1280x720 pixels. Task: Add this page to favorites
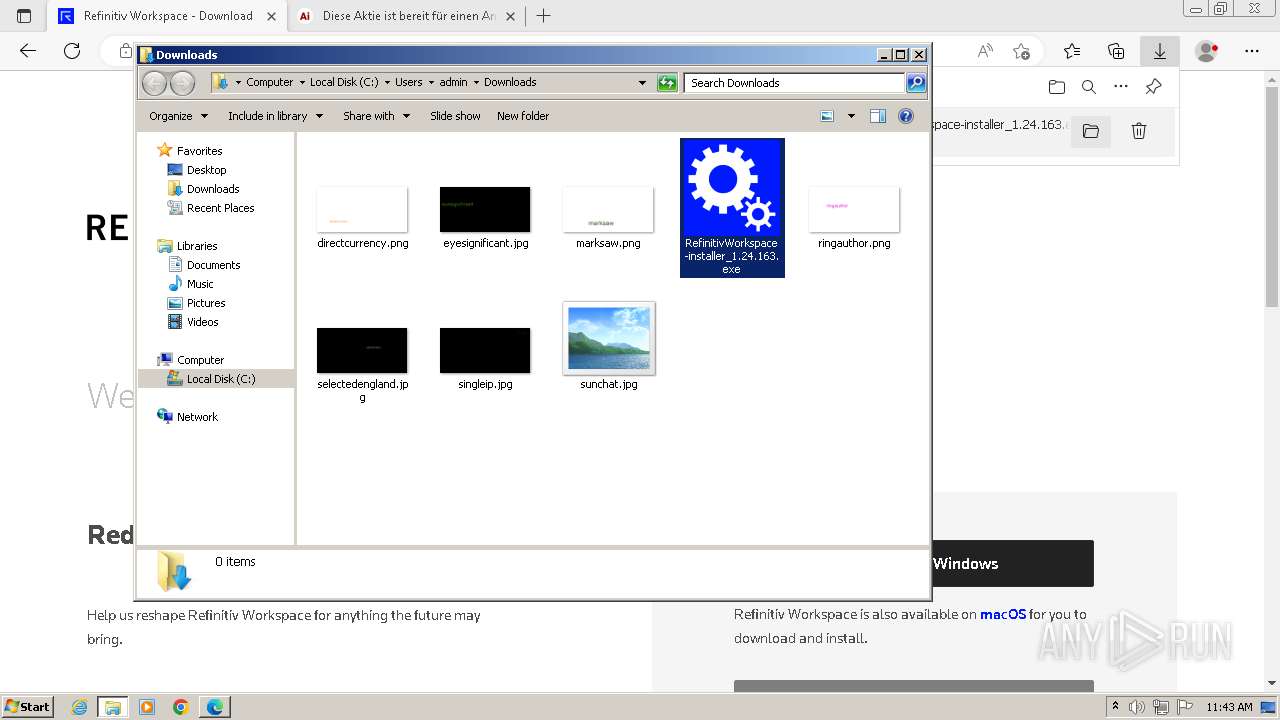coord(1021,51)
